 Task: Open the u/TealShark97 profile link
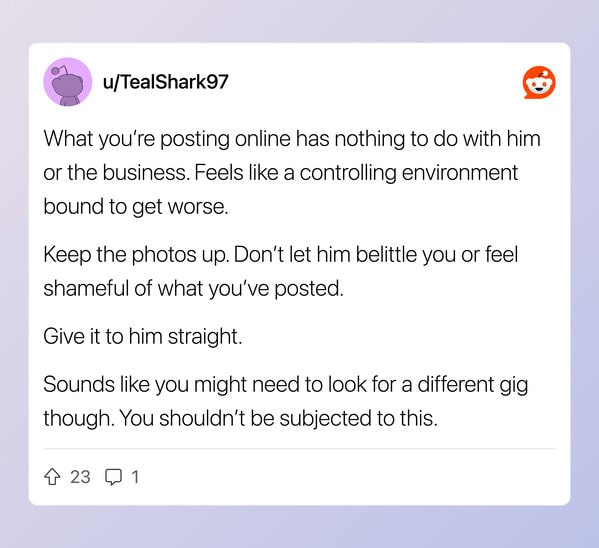(165, 82)
